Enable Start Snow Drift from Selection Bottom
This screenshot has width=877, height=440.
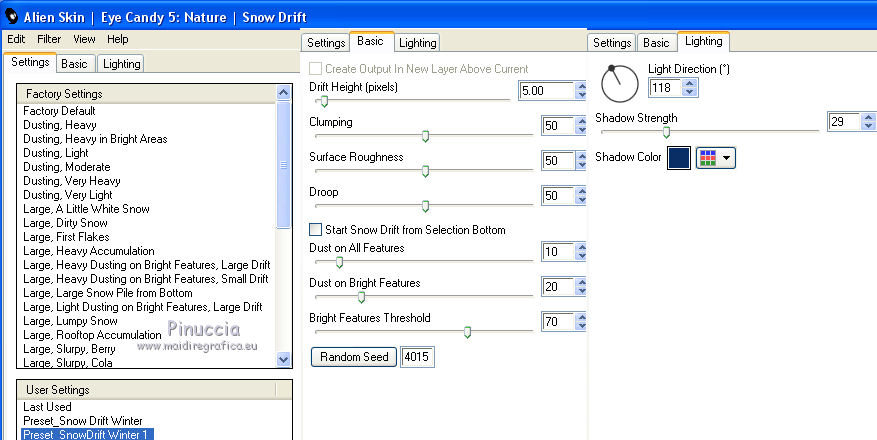pos(315,230)
